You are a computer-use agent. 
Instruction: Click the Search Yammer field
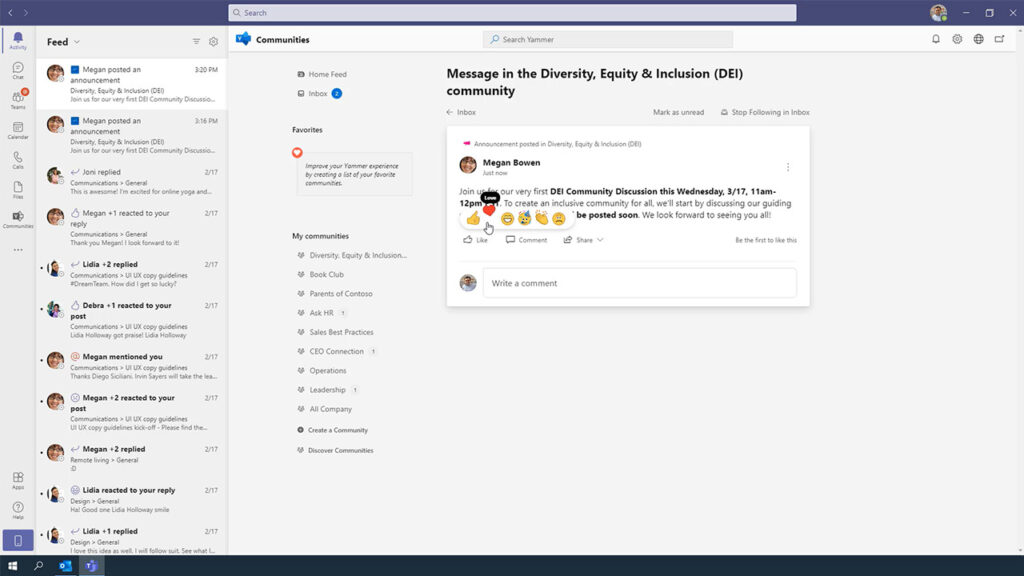[607, 39]
